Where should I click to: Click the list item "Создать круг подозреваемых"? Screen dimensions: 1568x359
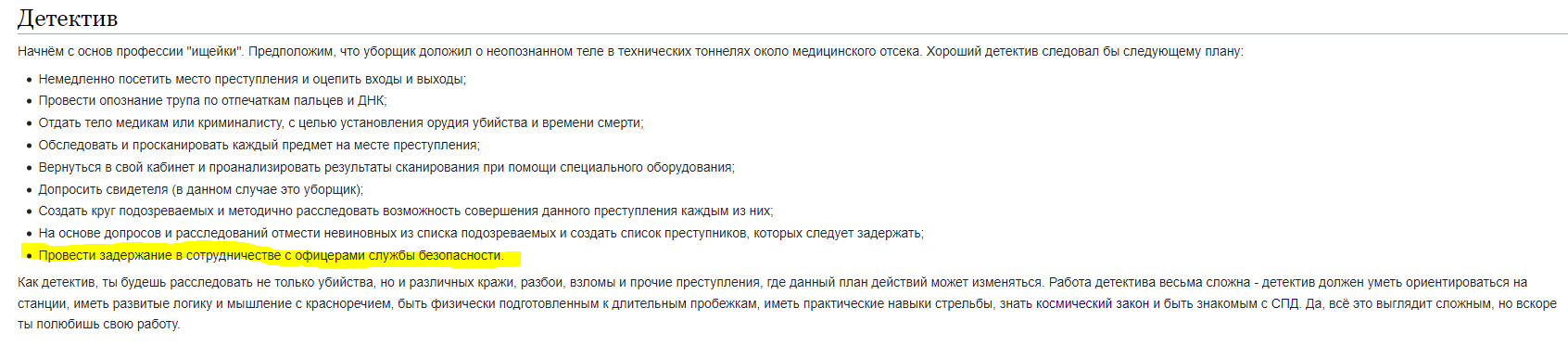click(x=406, y=212)
